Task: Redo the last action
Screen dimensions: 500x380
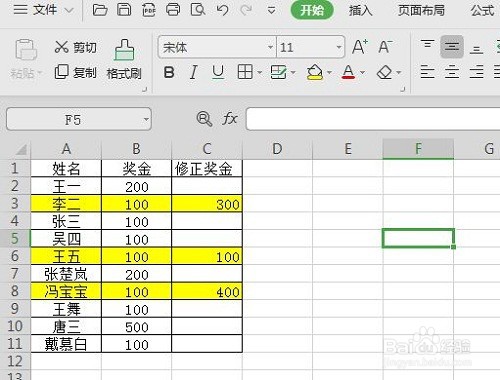Action: click(x=246, y=10)
